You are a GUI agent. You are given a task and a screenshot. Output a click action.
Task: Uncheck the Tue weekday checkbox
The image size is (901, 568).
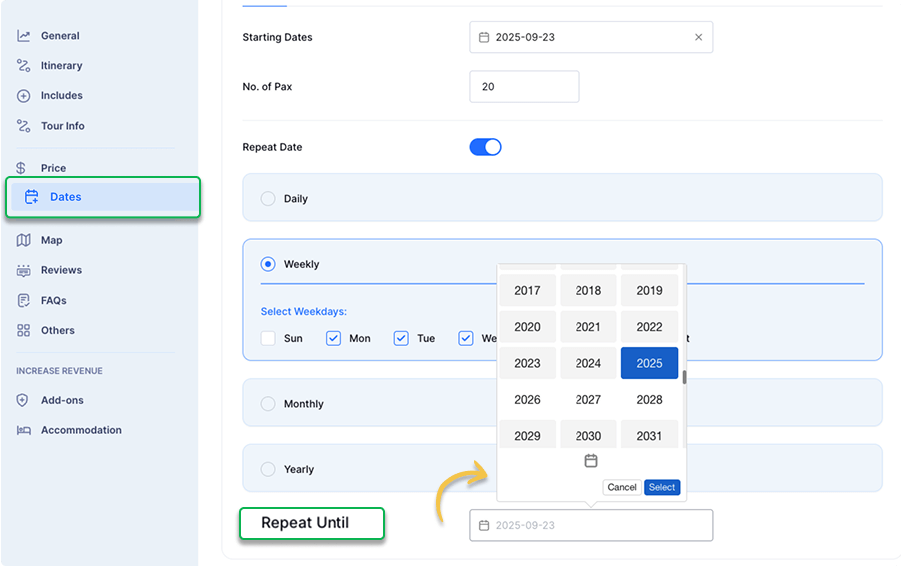(x=401, y=338)
